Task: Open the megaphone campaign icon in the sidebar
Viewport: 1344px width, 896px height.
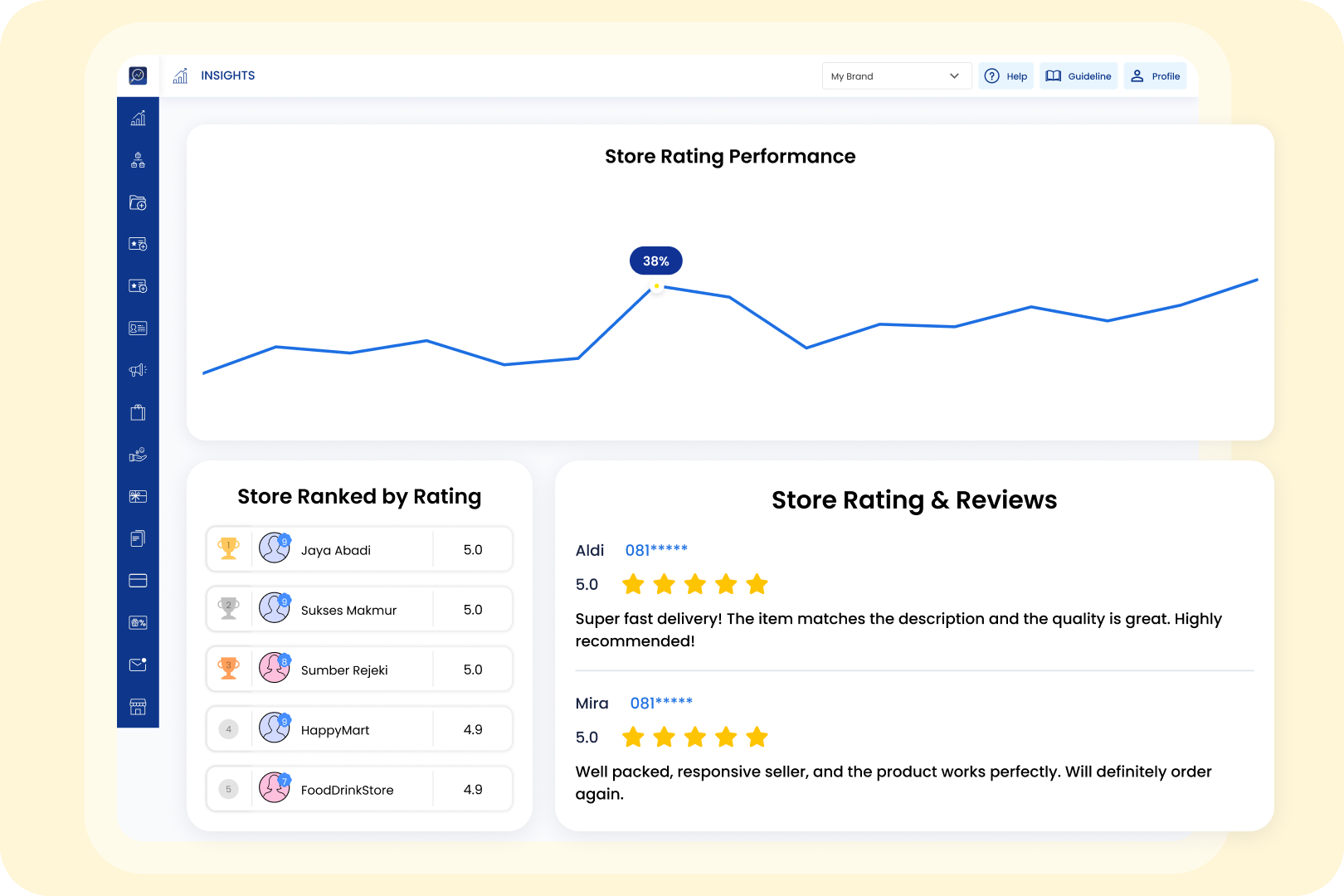Action: coord(138,370)
